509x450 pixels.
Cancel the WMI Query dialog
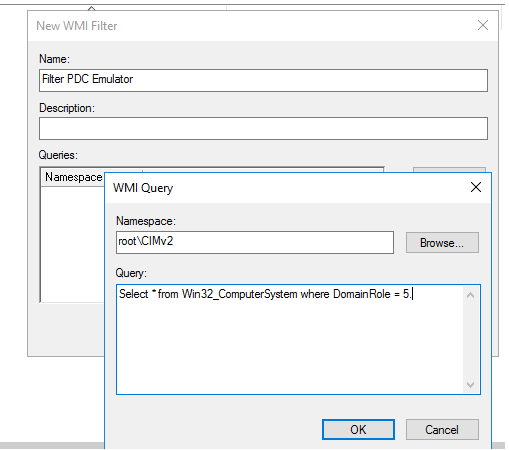[x=442, y=429]
